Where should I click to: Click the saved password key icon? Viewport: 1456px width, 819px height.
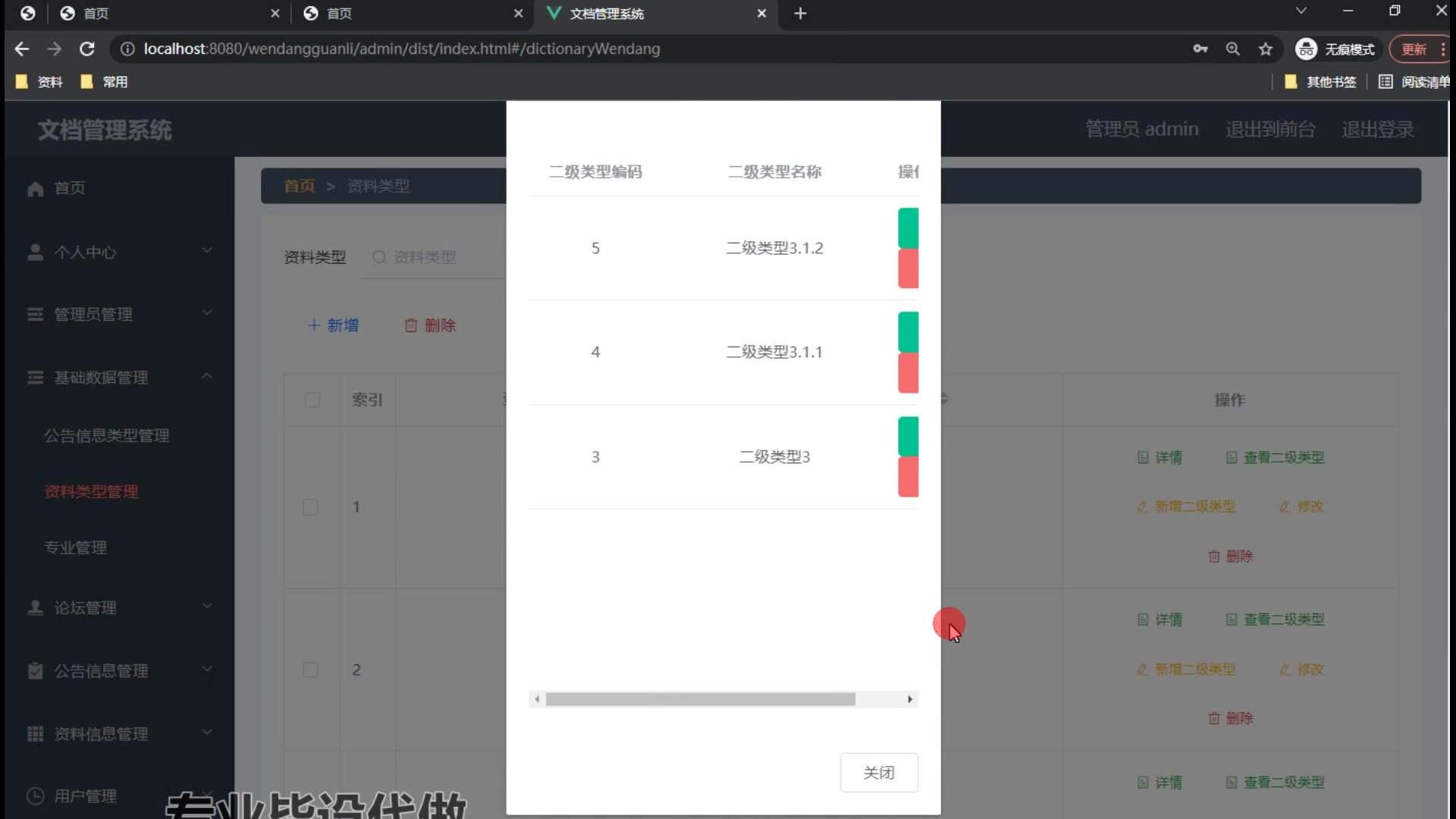pos(1200,49)
